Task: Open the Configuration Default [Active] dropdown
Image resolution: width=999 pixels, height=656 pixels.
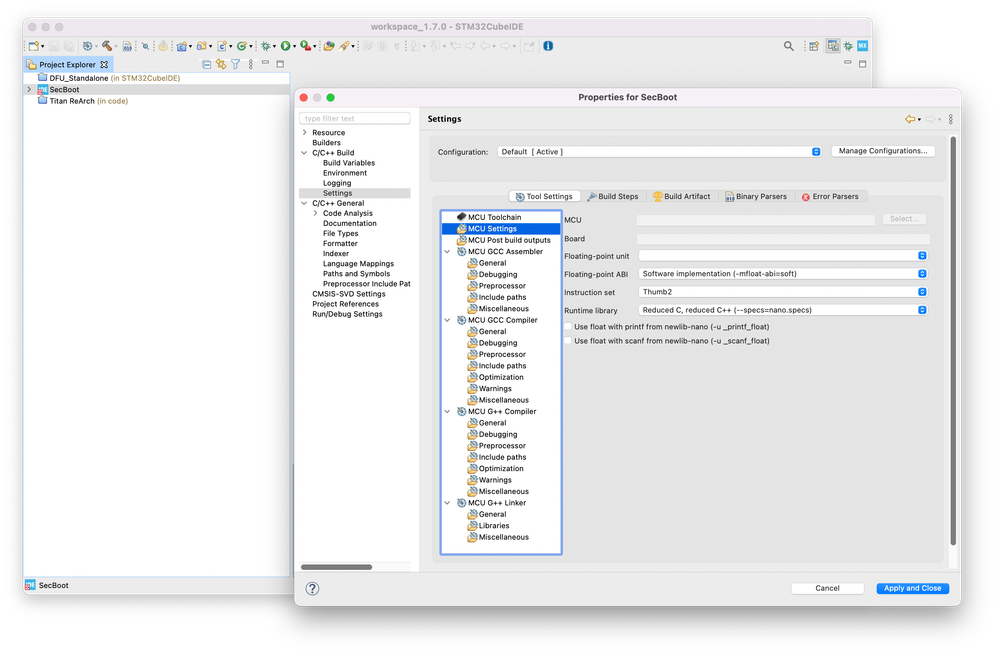Action: [x=659, y=152]
